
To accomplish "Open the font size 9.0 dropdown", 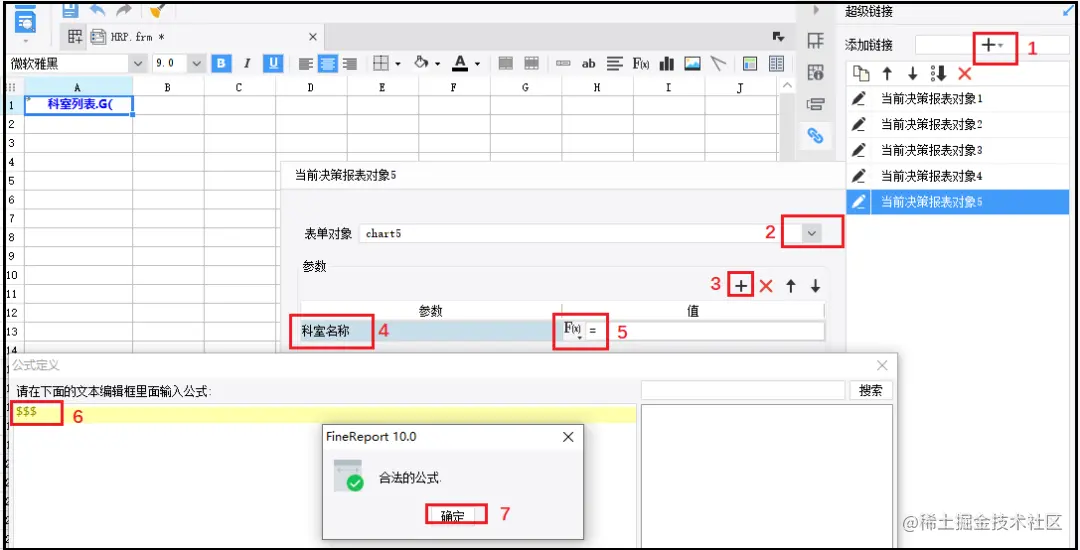I will [178, 63].
